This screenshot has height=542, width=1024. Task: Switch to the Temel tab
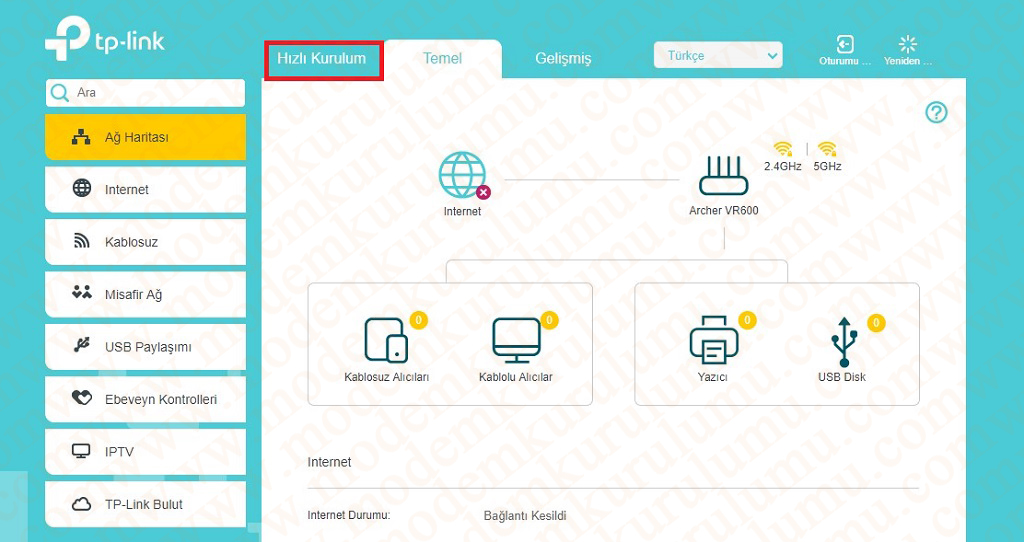point(442,59)
